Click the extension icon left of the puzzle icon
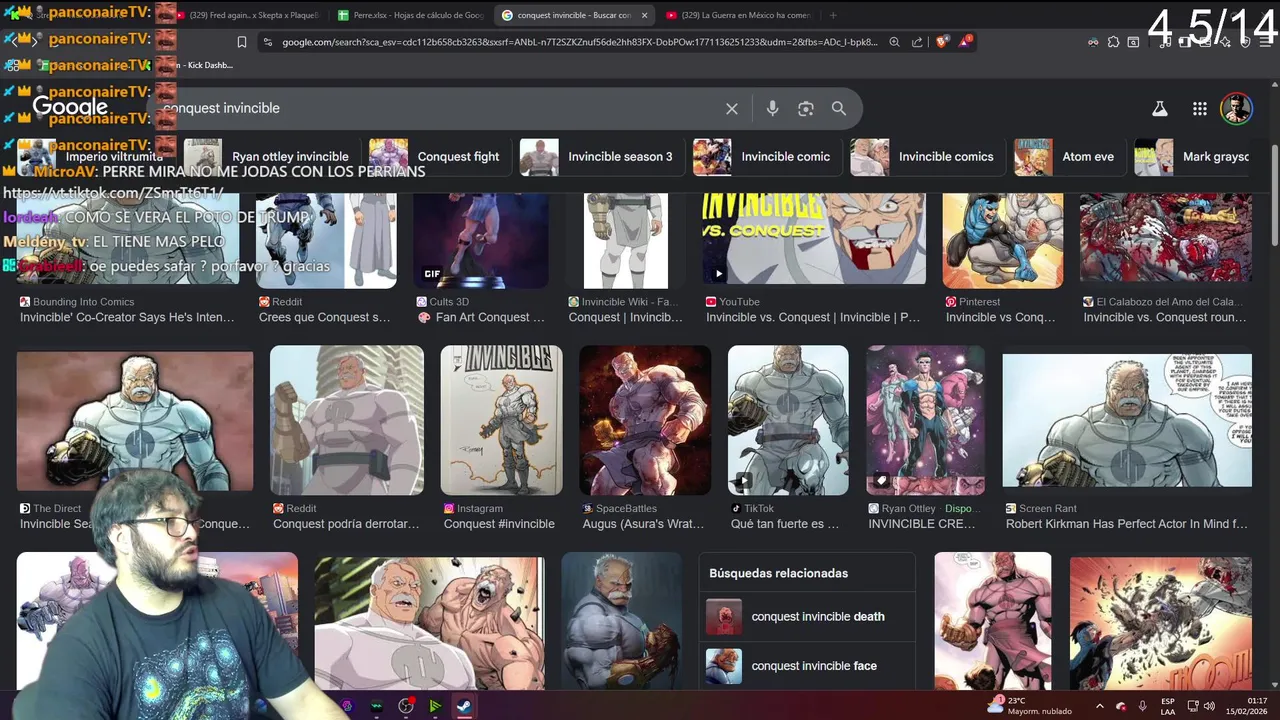 tap(1094, 42)
